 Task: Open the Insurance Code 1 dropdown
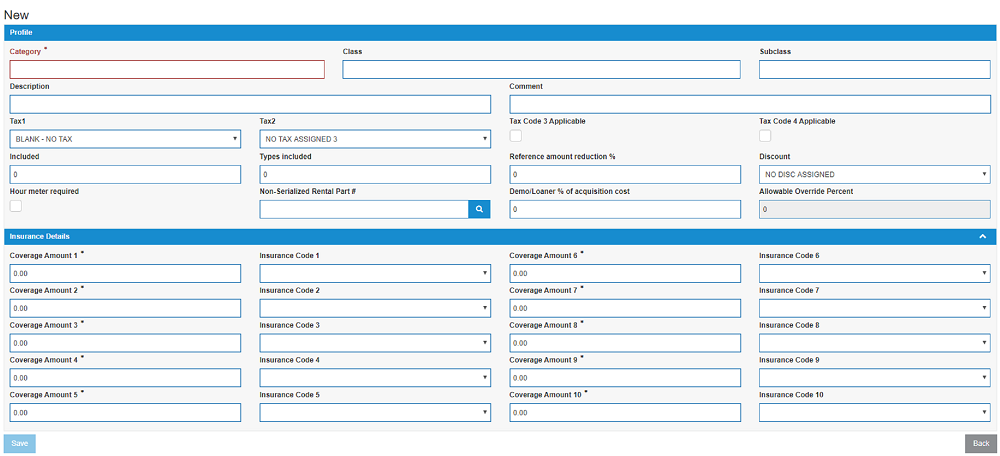click(x=375, y=274)
